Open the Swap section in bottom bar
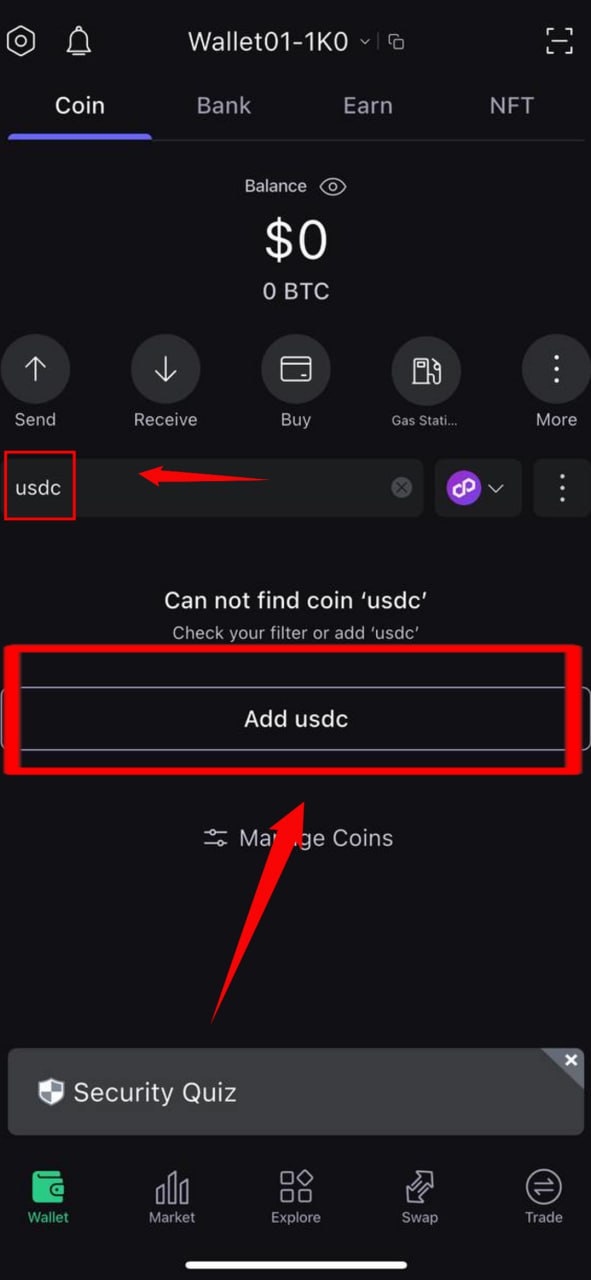Screen dimensions: 591x1280 pos(420,1197)
